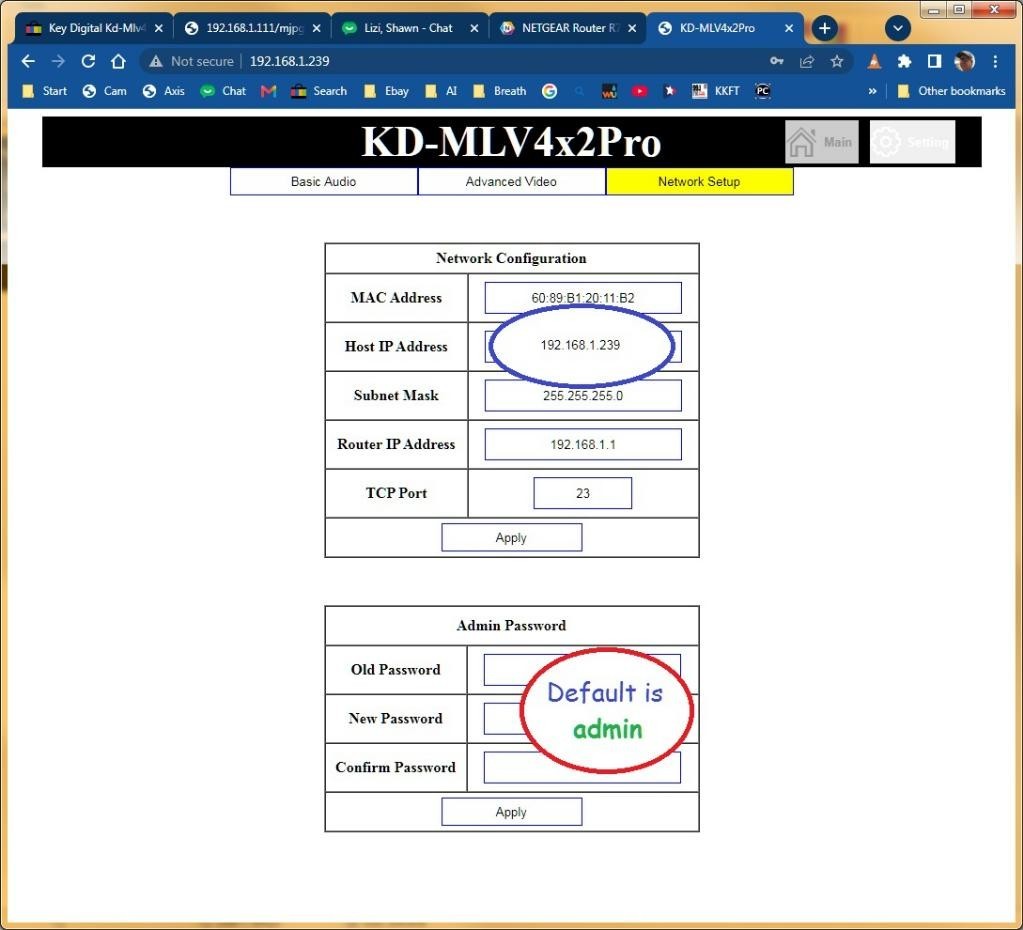The width and height of the screenshot is (1023, 930).
Task: Click the Confirm Password field
Action: [x=582, y=767]
